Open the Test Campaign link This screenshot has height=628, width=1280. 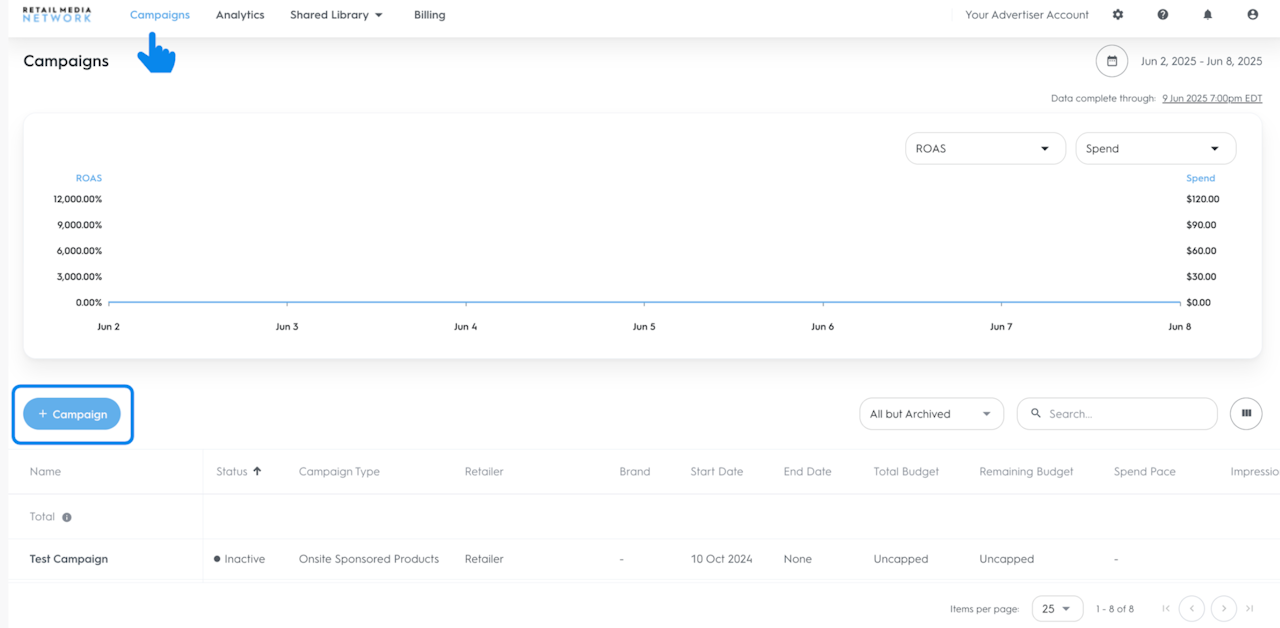[69, 559]
